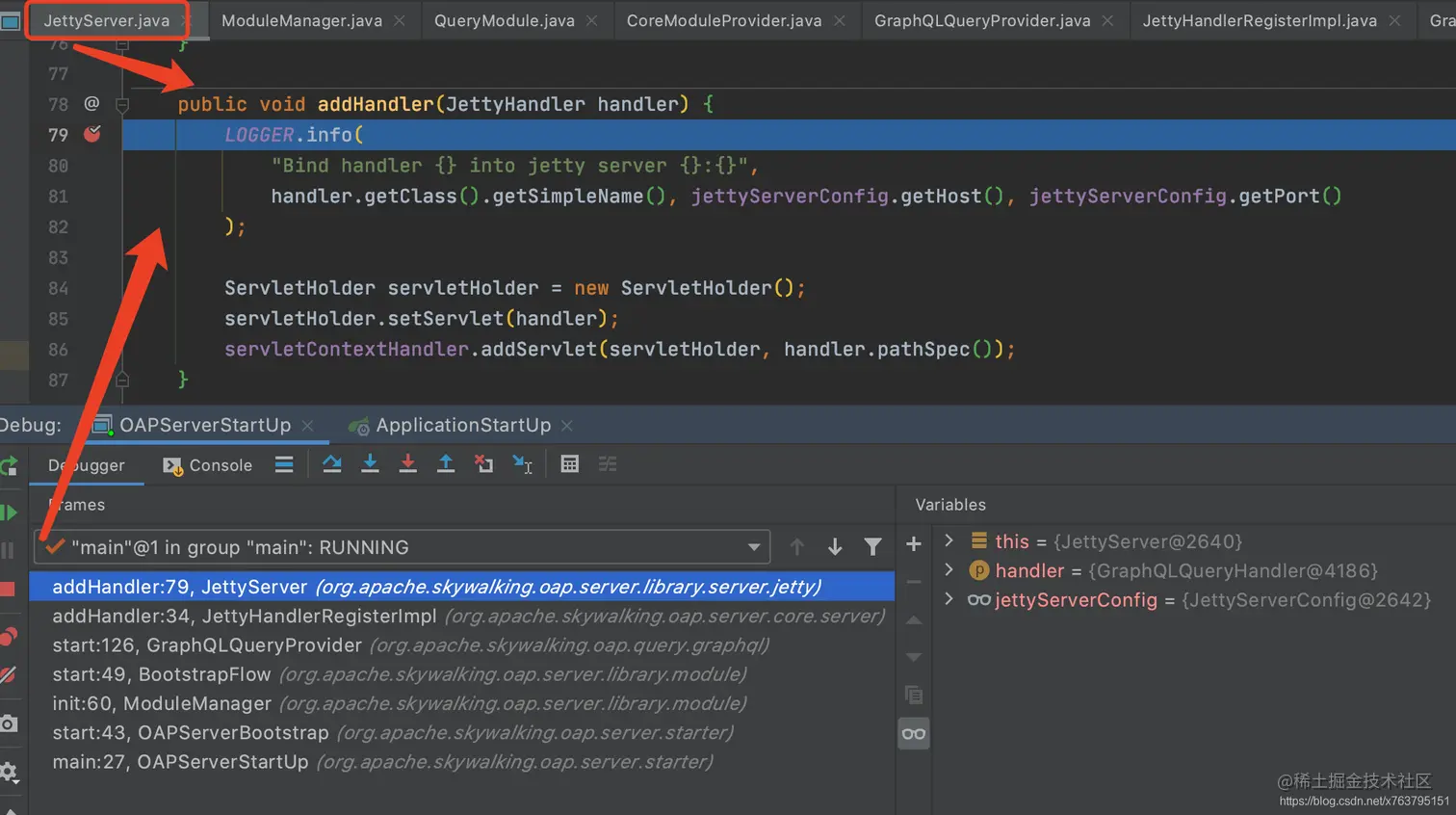Move watch down in Variables panel
Image resolution: width=1456 pixels, height=815 pixels.
(914, 657)
